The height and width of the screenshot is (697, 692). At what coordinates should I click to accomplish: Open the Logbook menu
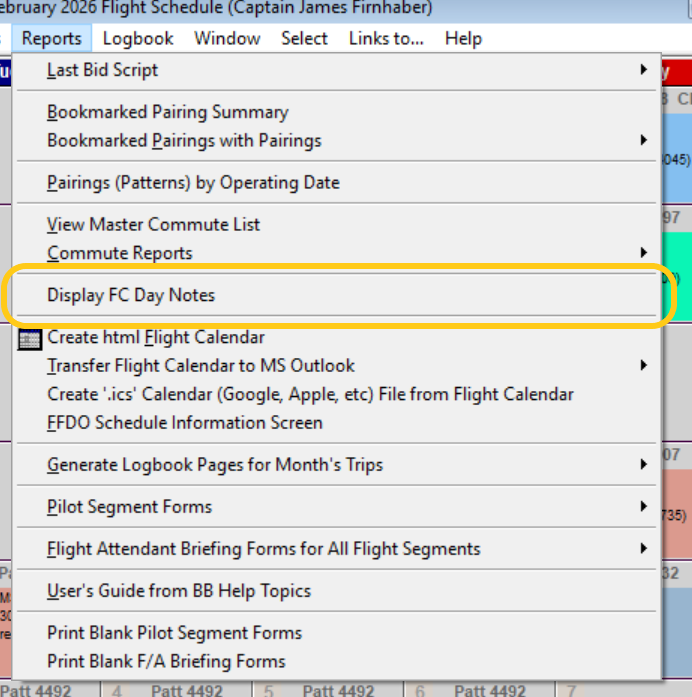(x=138, y=39)
